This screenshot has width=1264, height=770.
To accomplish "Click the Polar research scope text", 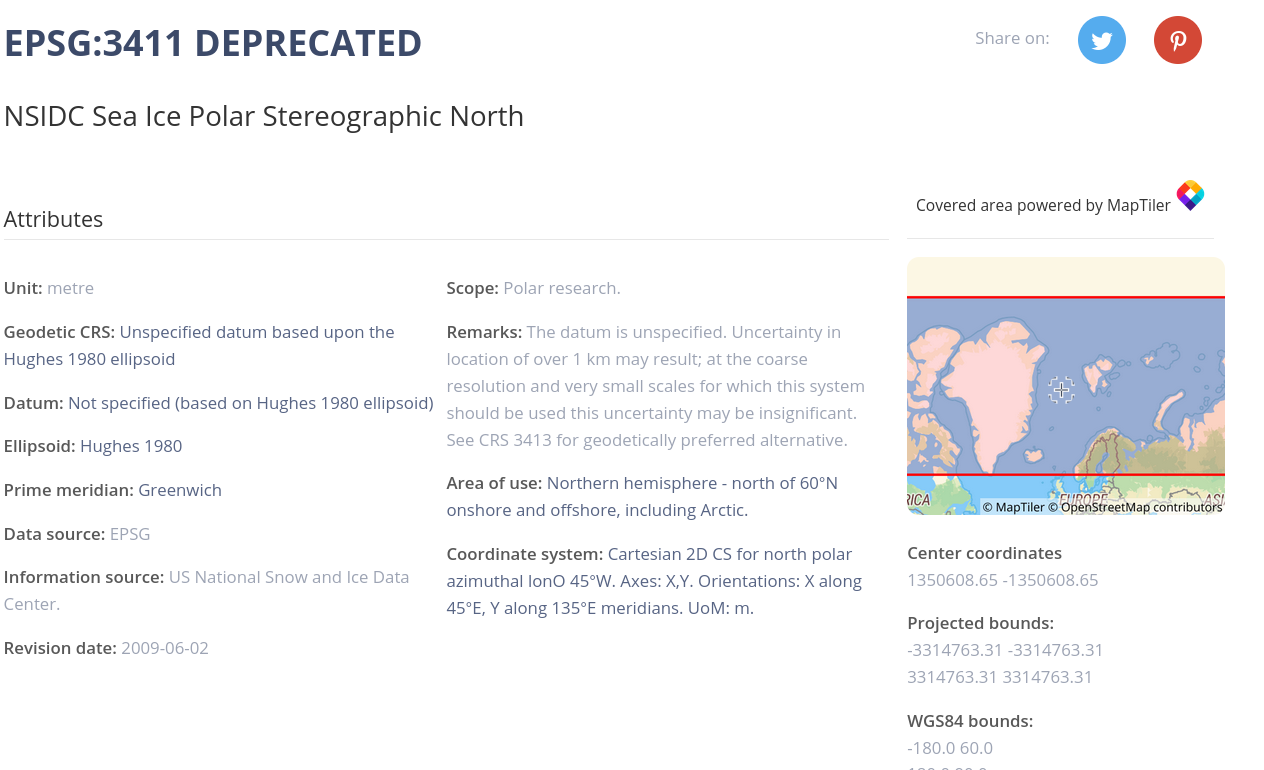I will pyautogui.click(x=561, y=287).
